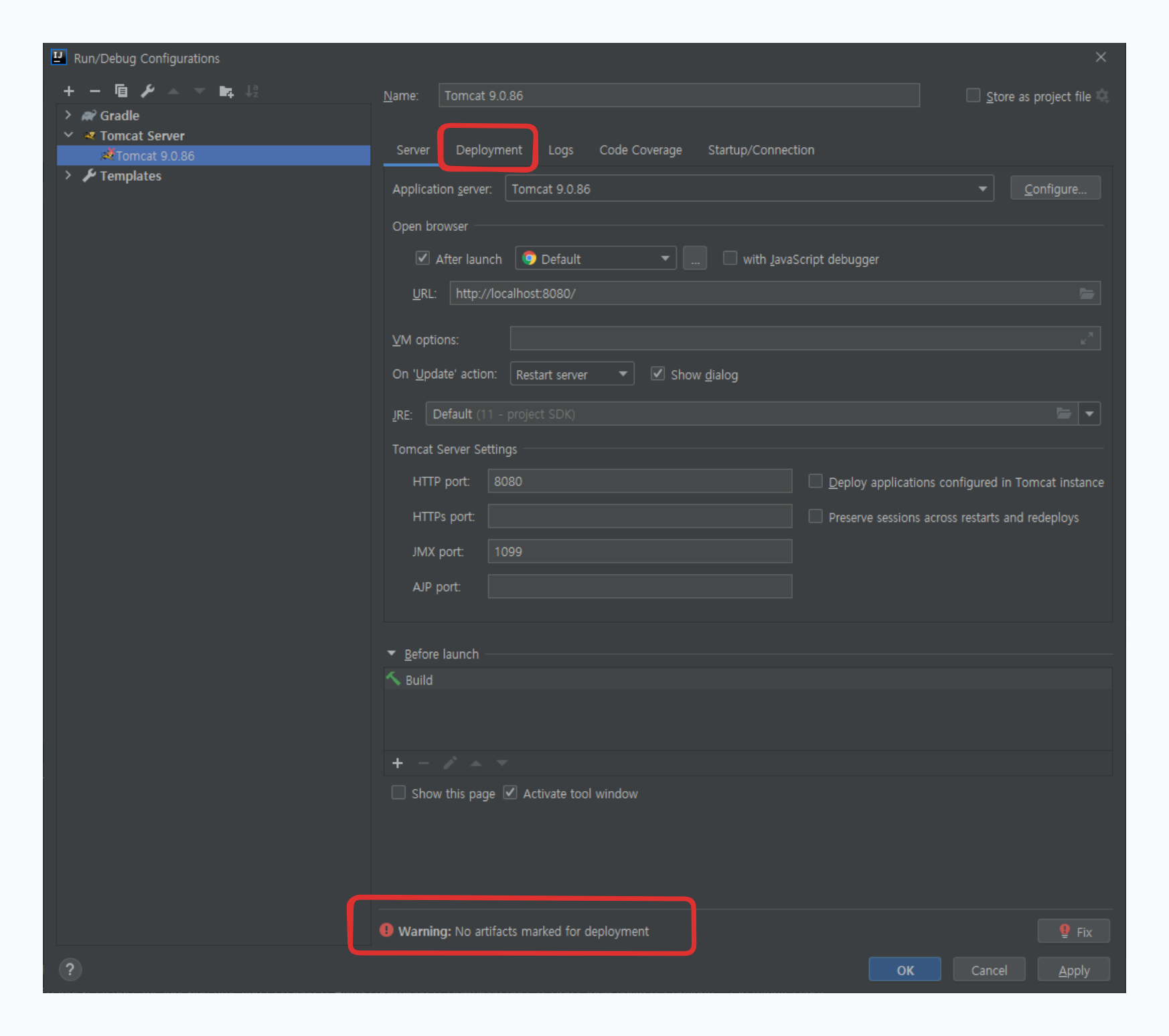Image resolution: width=1169 pixels, height=1036 pixels.
Task: Collapse the Tomcat Server tree node
Action: [68, 135]
